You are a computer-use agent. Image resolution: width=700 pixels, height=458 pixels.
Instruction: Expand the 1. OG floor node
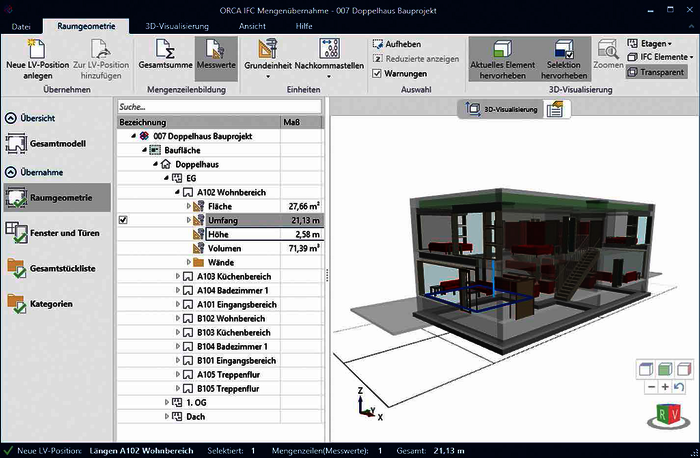[167, 402]
